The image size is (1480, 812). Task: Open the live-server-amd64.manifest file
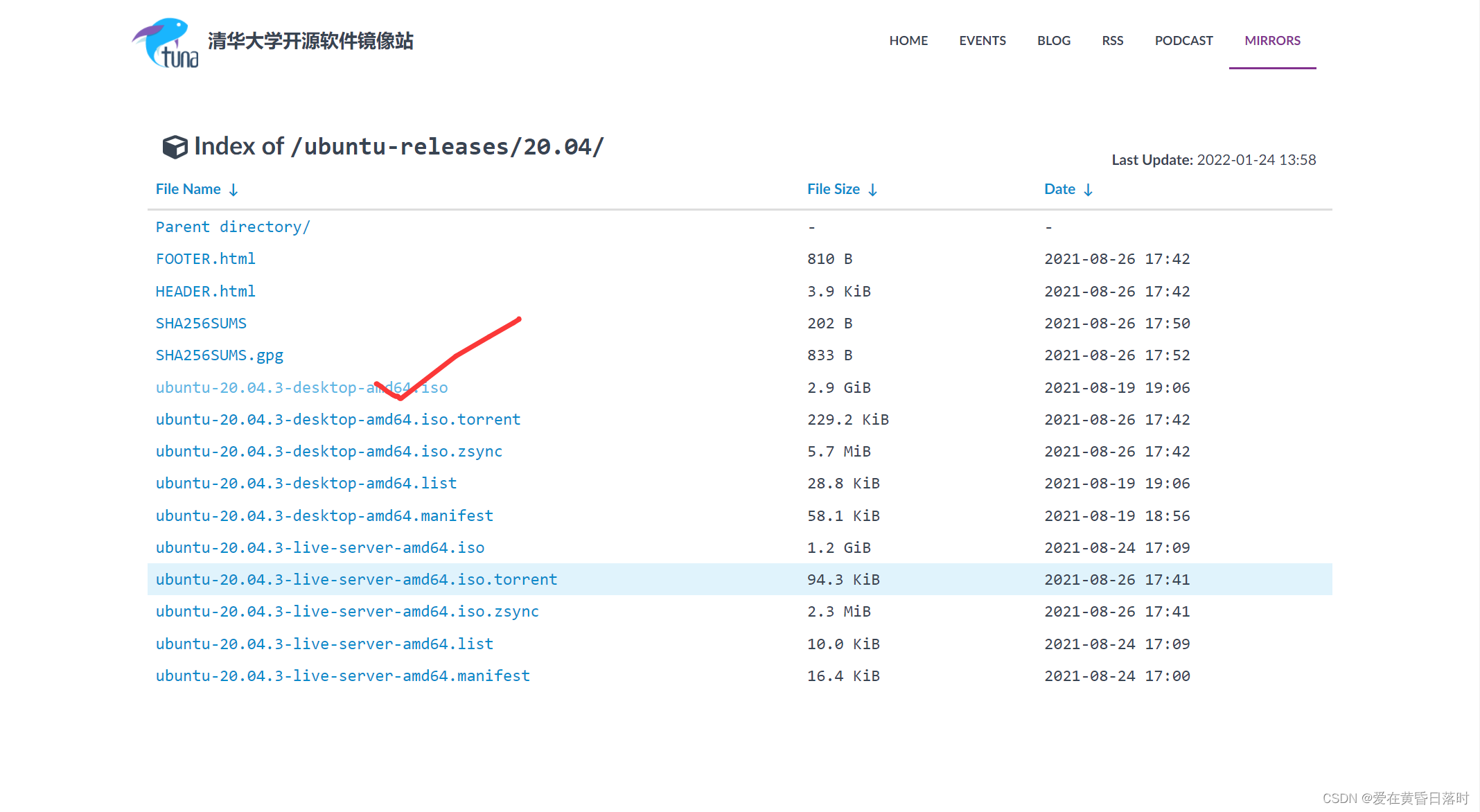tap(342, 676)
